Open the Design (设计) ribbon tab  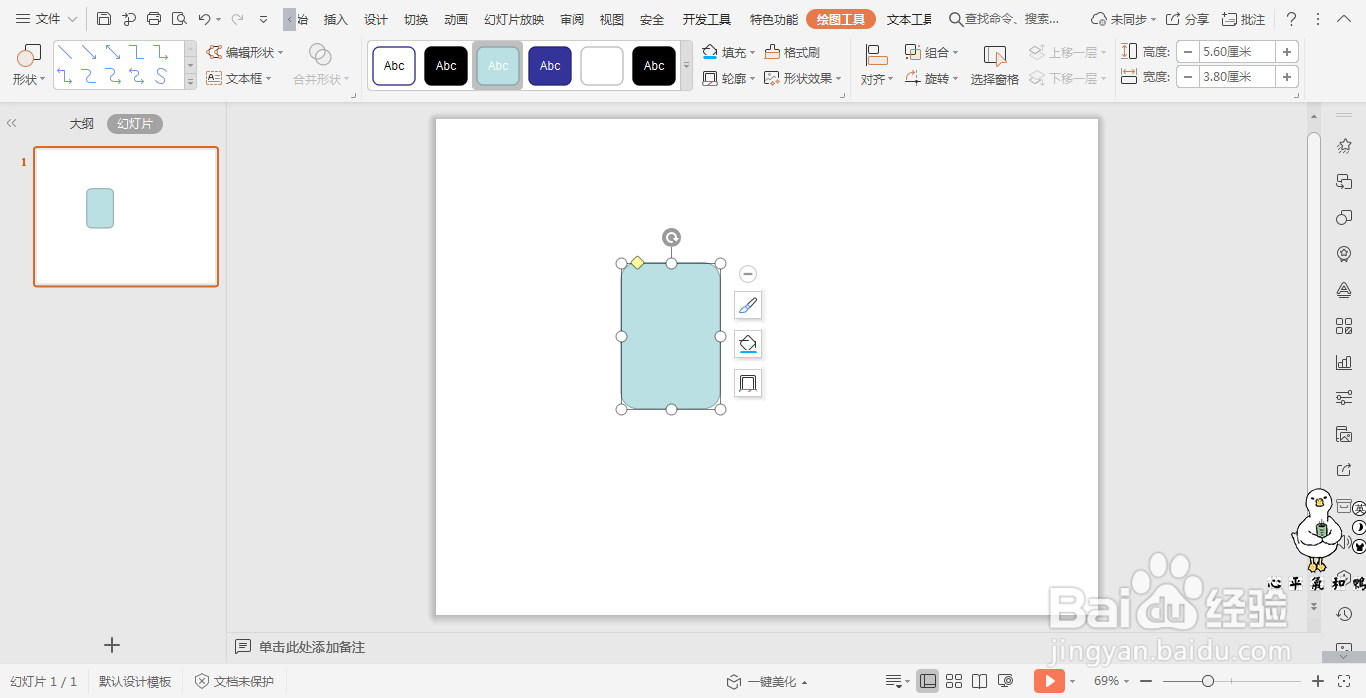pyautogui.click(x=376, y=19)
